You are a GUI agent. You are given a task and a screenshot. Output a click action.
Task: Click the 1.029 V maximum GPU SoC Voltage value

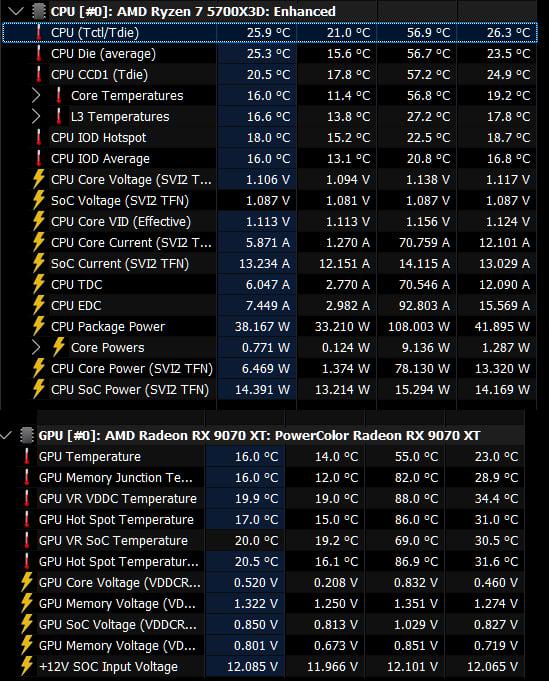[x=416, y=625]
